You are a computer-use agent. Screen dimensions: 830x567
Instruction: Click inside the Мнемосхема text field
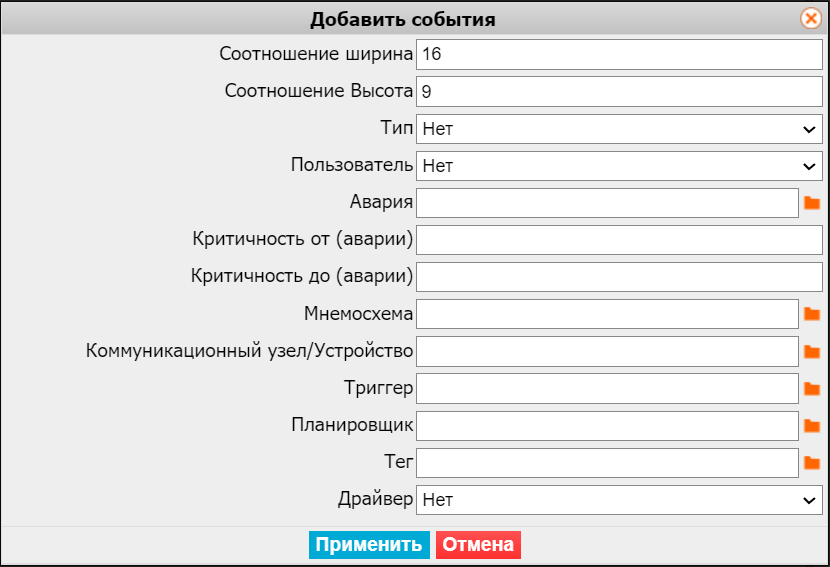607,314
